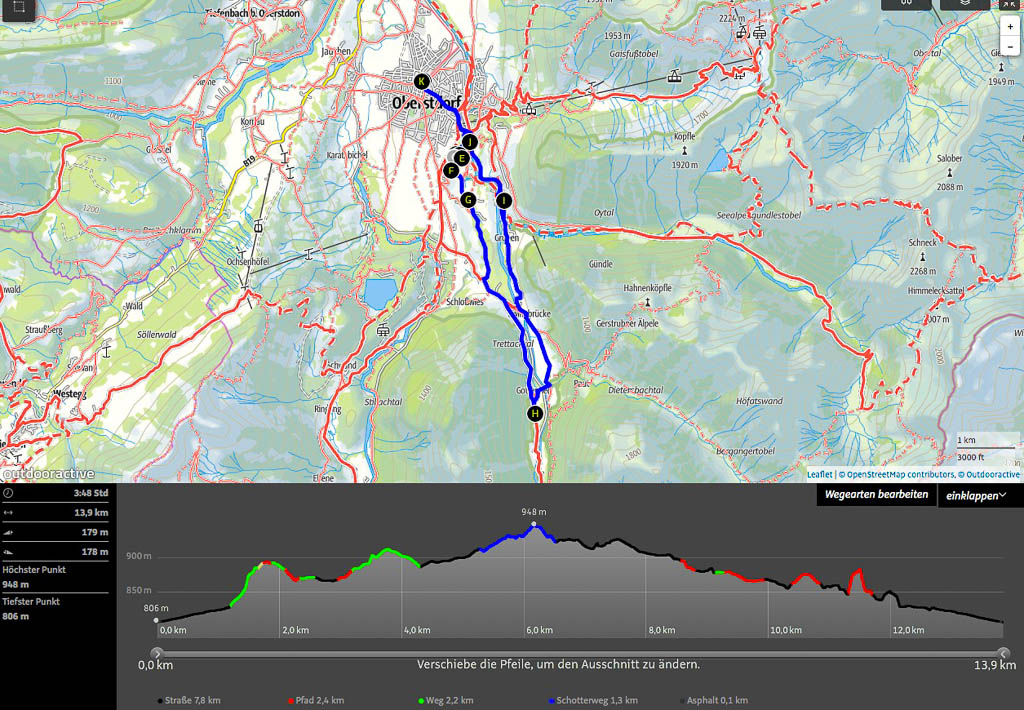Click the 948 m peak point in profile
This screenshot has width=1024, height=710.
click(534, 524)
